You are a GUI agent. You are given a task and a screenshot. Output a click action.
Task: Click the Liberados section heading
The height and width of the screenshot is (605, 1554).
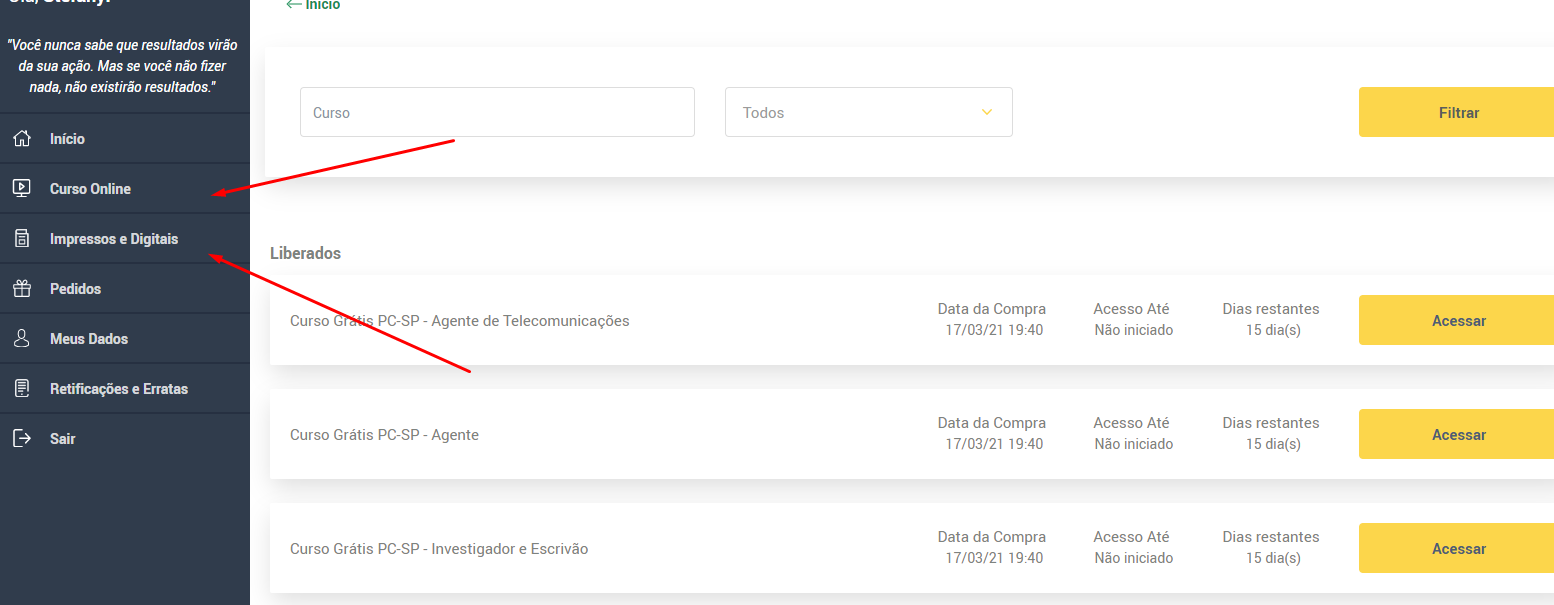[x=305, y=253]
